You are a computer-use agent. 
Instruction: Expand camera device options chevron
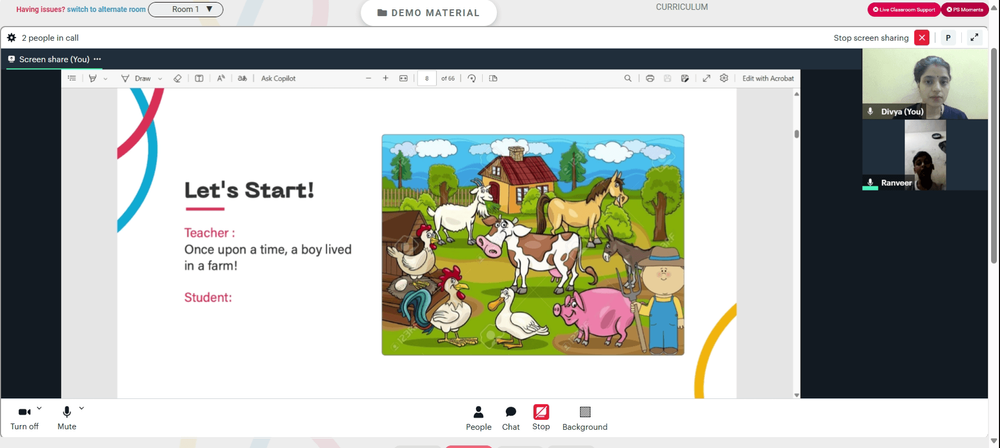pyautogui.click(x=39, y=408)
